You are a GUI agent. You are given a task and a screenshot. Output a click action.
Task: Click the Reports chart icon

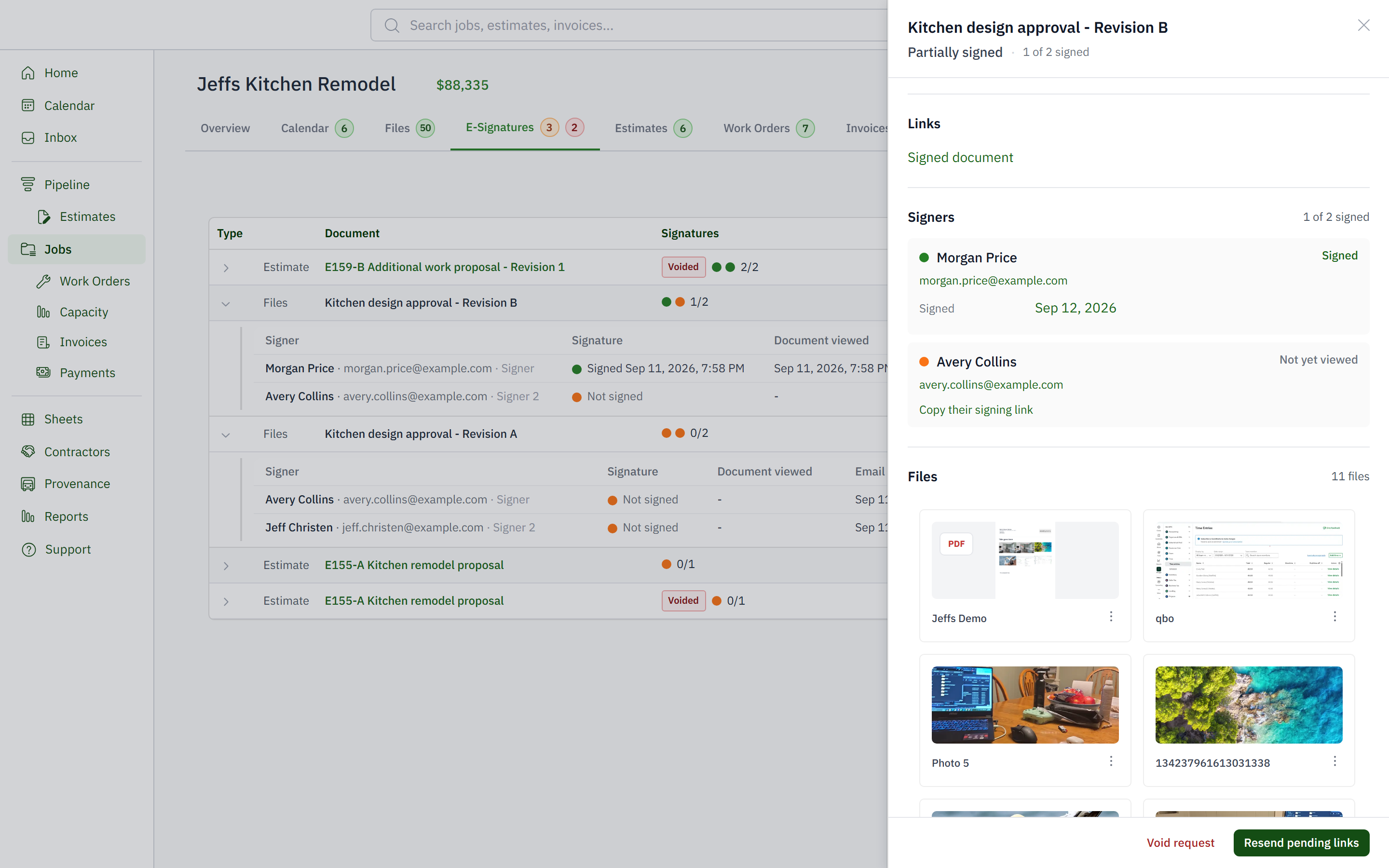(x=28, y=516)
